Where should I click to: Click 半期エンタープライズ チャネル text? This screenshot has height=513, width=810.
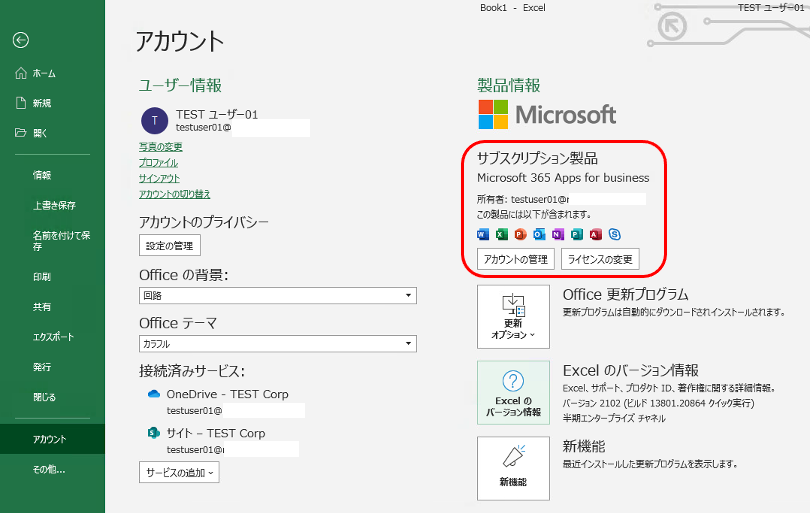pos(614,418)
